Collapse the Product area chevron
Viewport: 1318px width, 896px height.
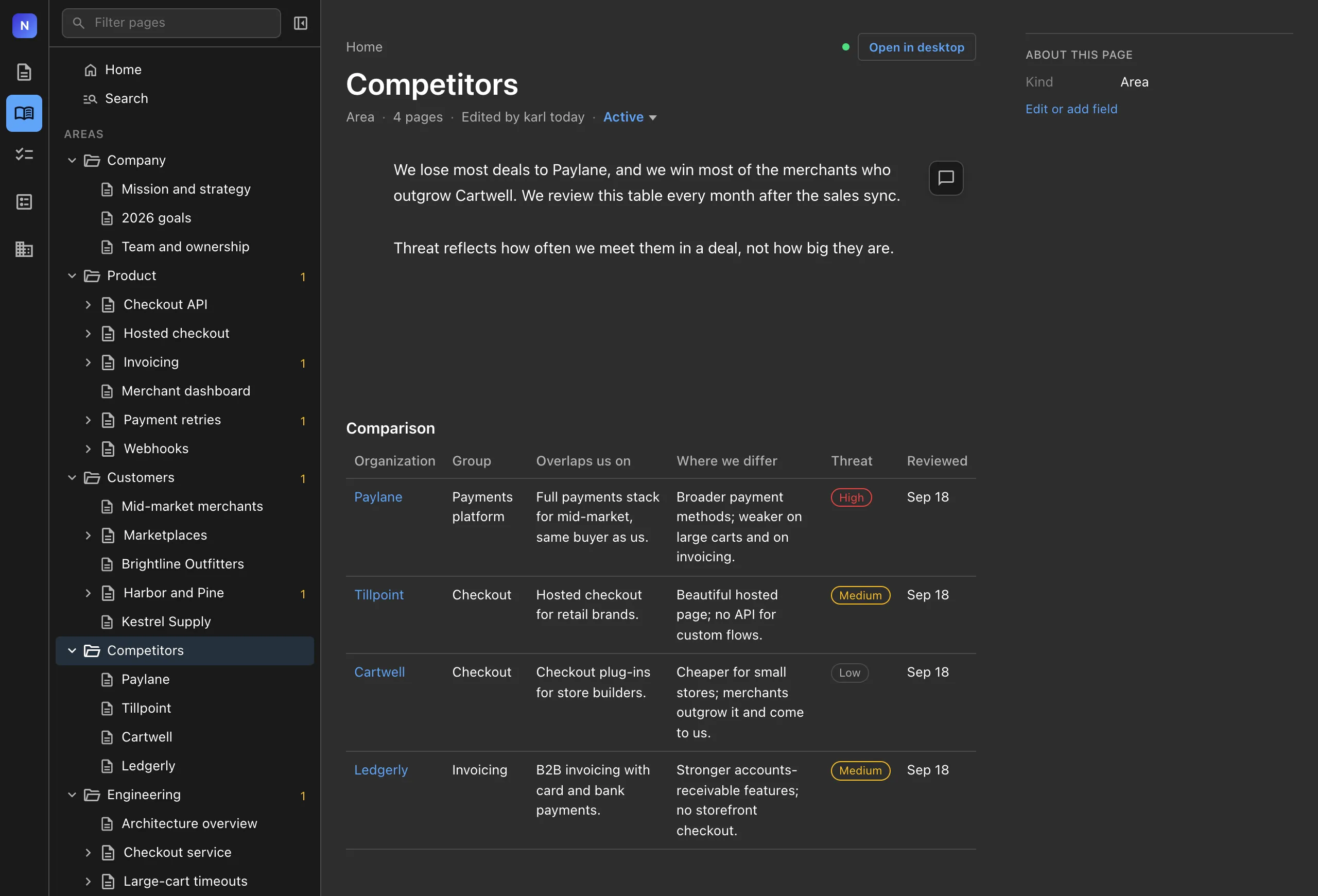[72, 275]
